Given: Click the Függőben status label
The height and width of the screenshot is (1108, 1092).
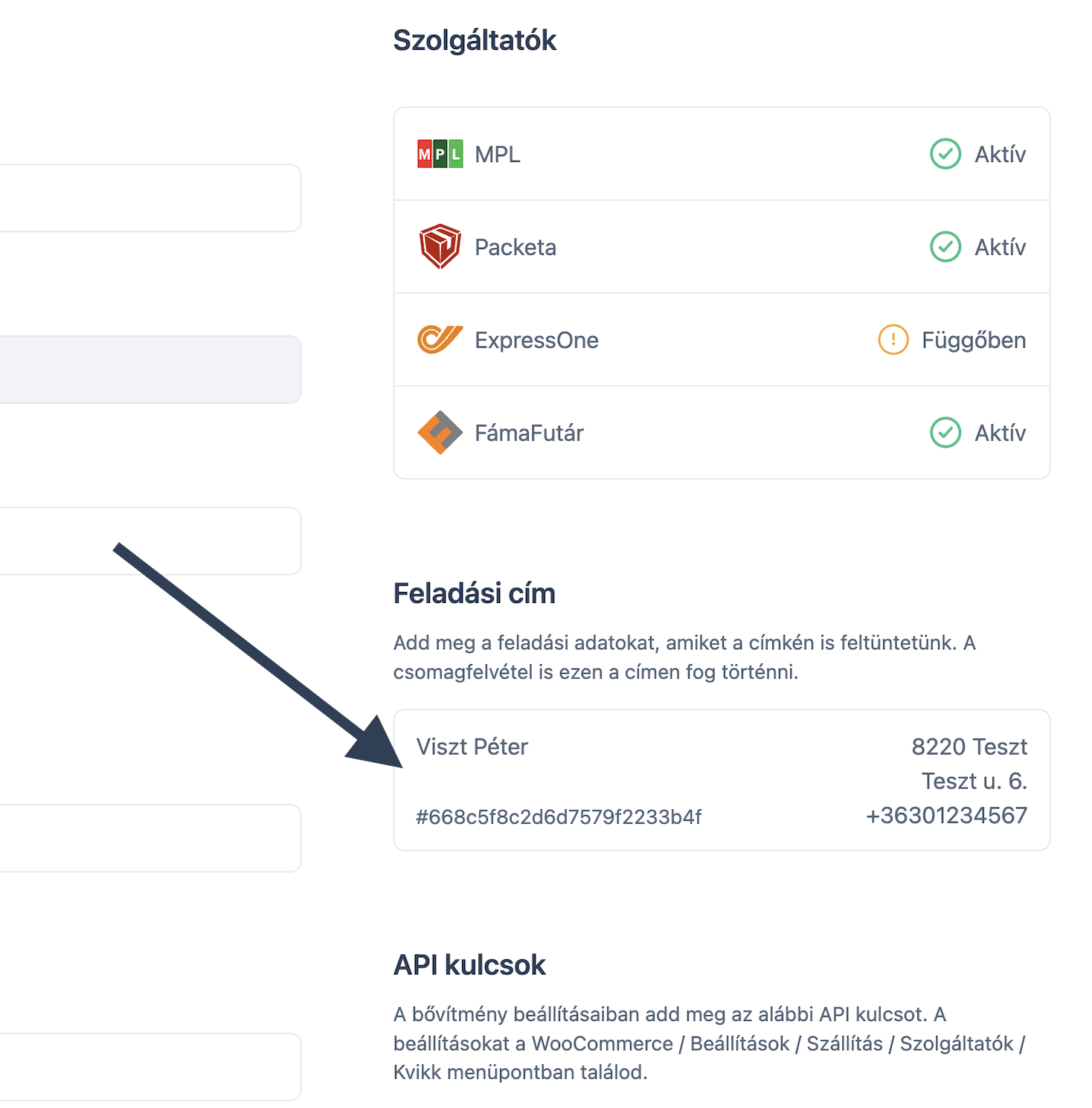Looking at the screenshot, I should [x=973, y=341].
